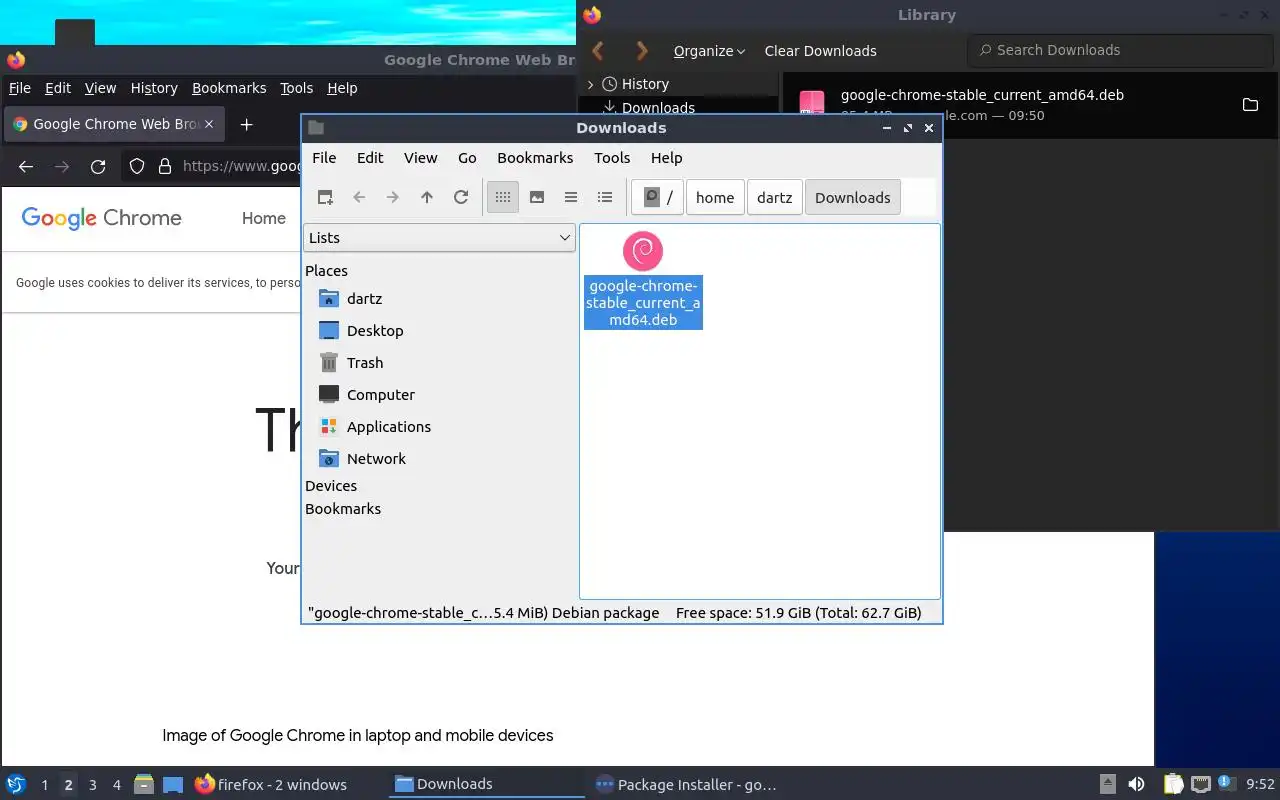Click the volume speaker tray icon
This screenshot has height=800, width=1280.
pos(1136,784)
